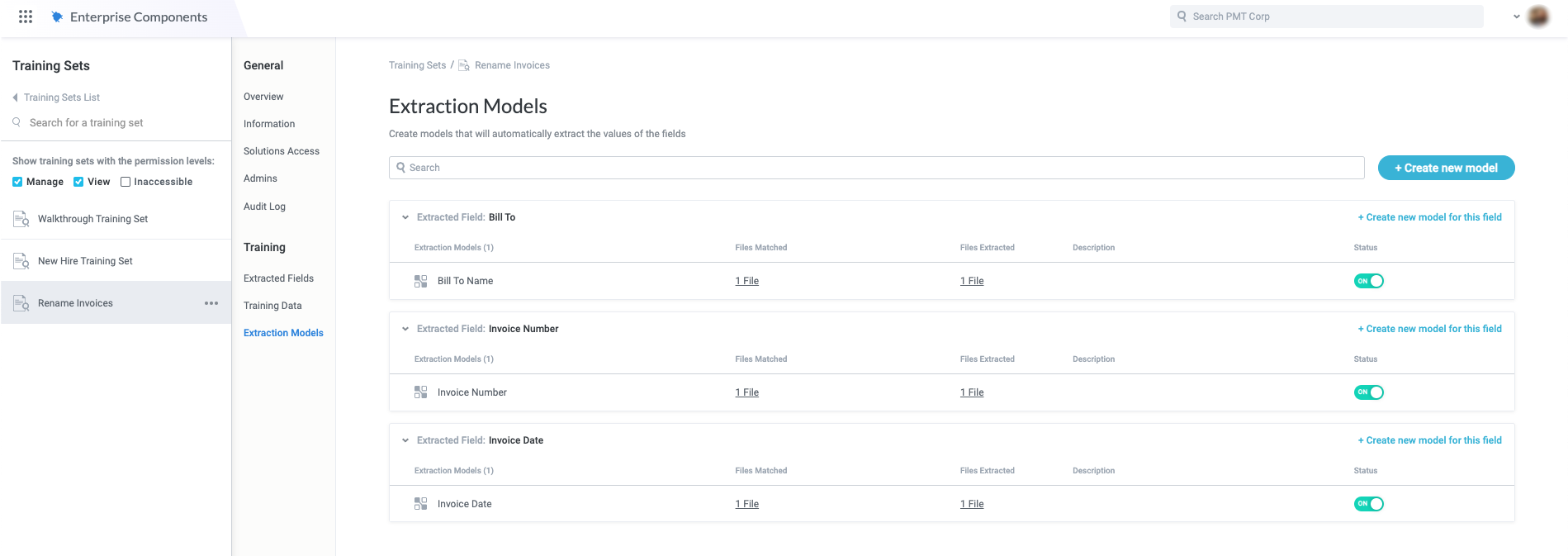Screen dimensions: 1568x556
Task: Collapse the Bill To extracted field section
Action: (405, 217)
